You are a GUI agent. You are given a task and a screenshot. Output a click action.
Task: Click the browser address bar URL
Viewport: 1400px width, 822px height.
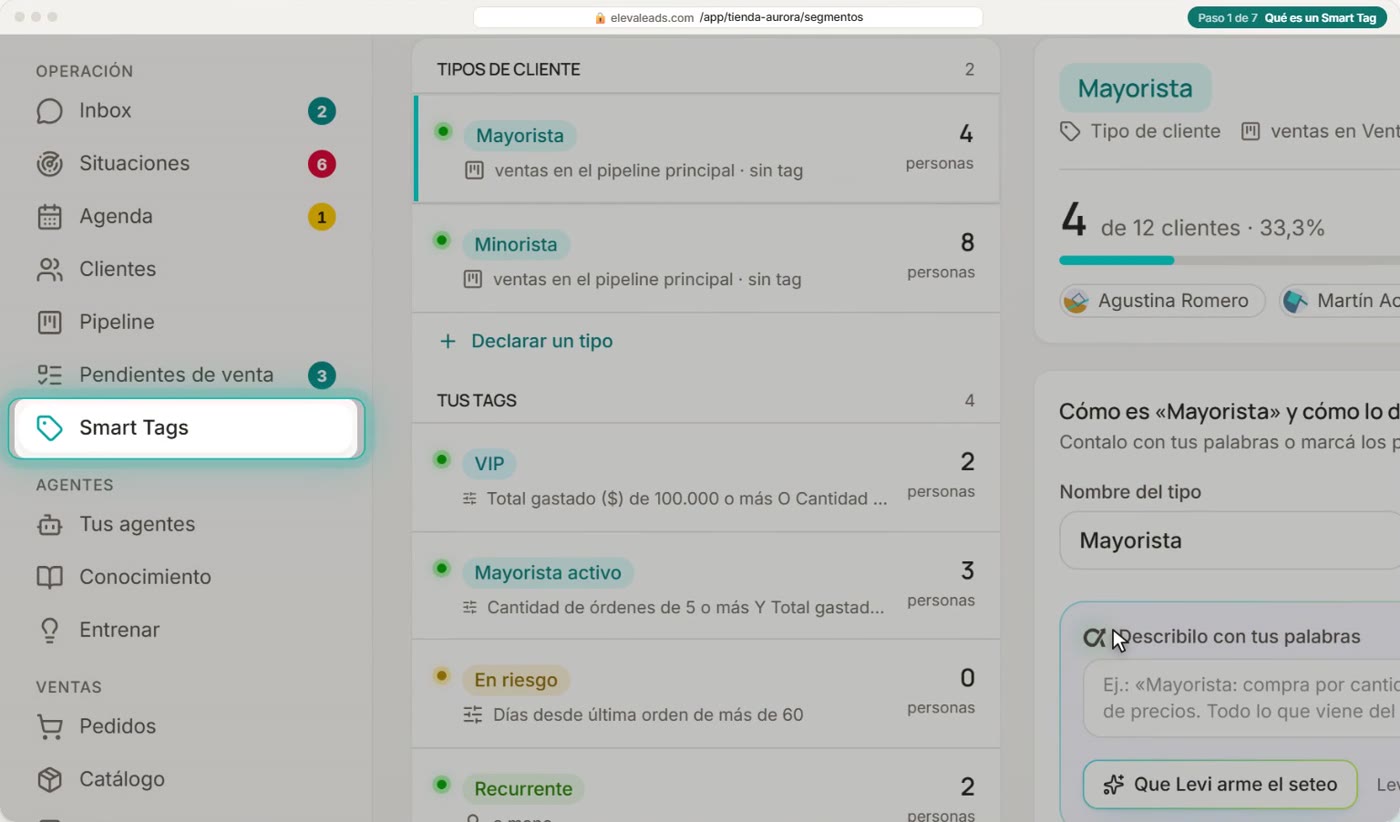728,18
